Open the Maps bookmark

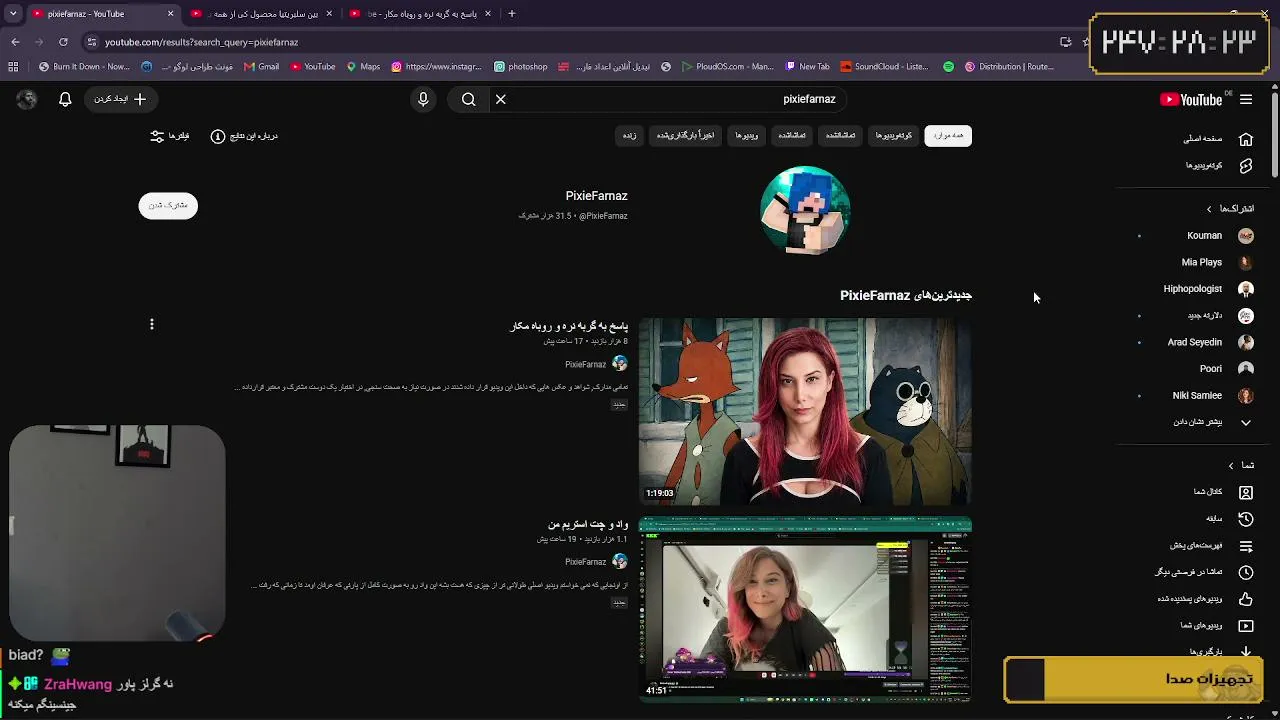pyautogui.click(x=363, y=67)
